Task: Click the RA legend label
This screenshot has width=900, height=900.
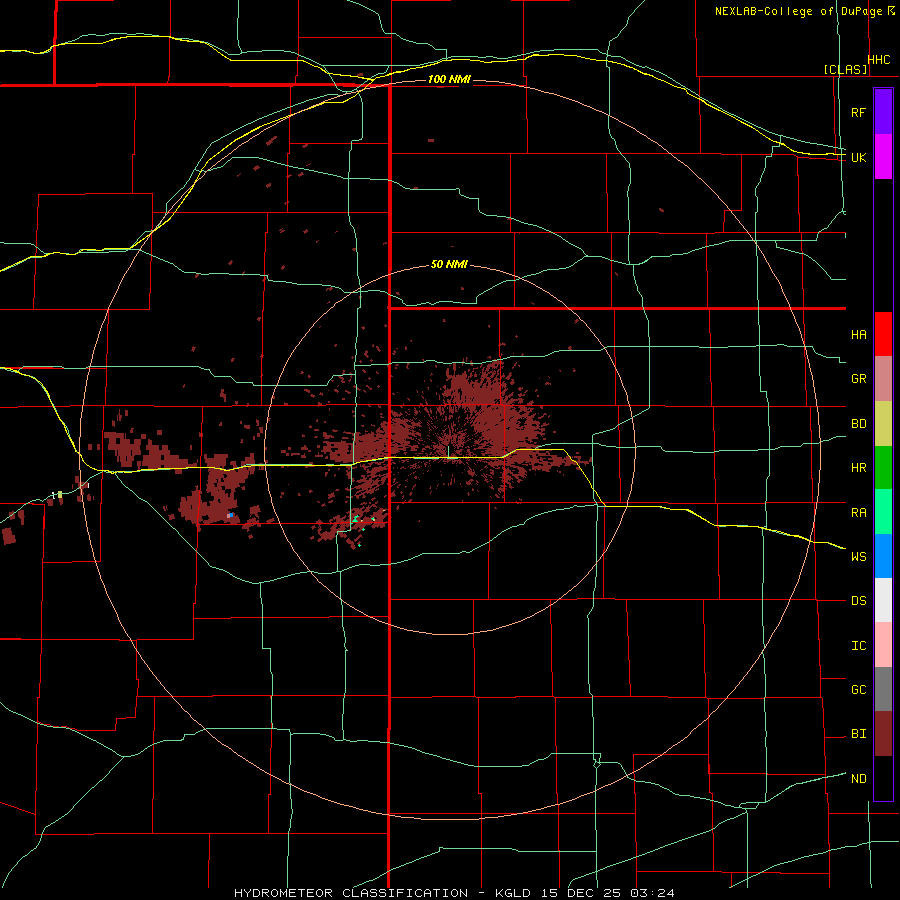Action: click(859, 512)
